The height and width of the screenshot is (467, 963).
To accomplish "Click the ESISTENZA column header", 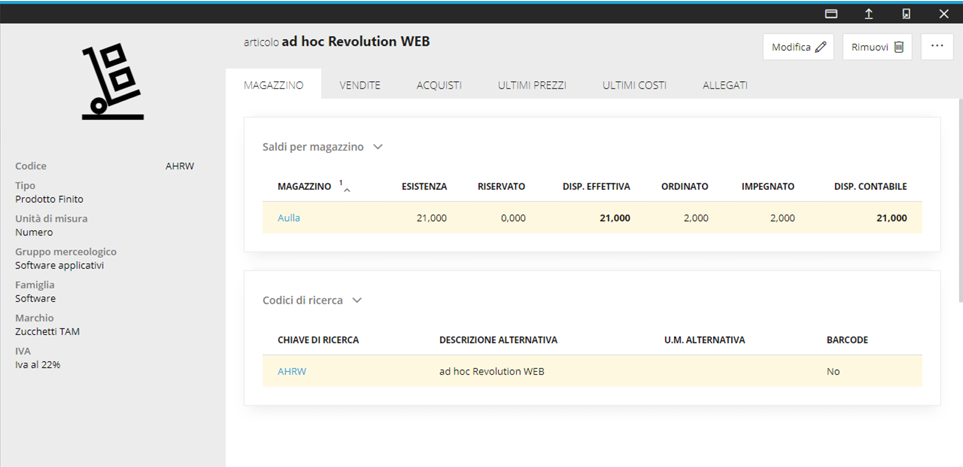I will coord(424,186).
